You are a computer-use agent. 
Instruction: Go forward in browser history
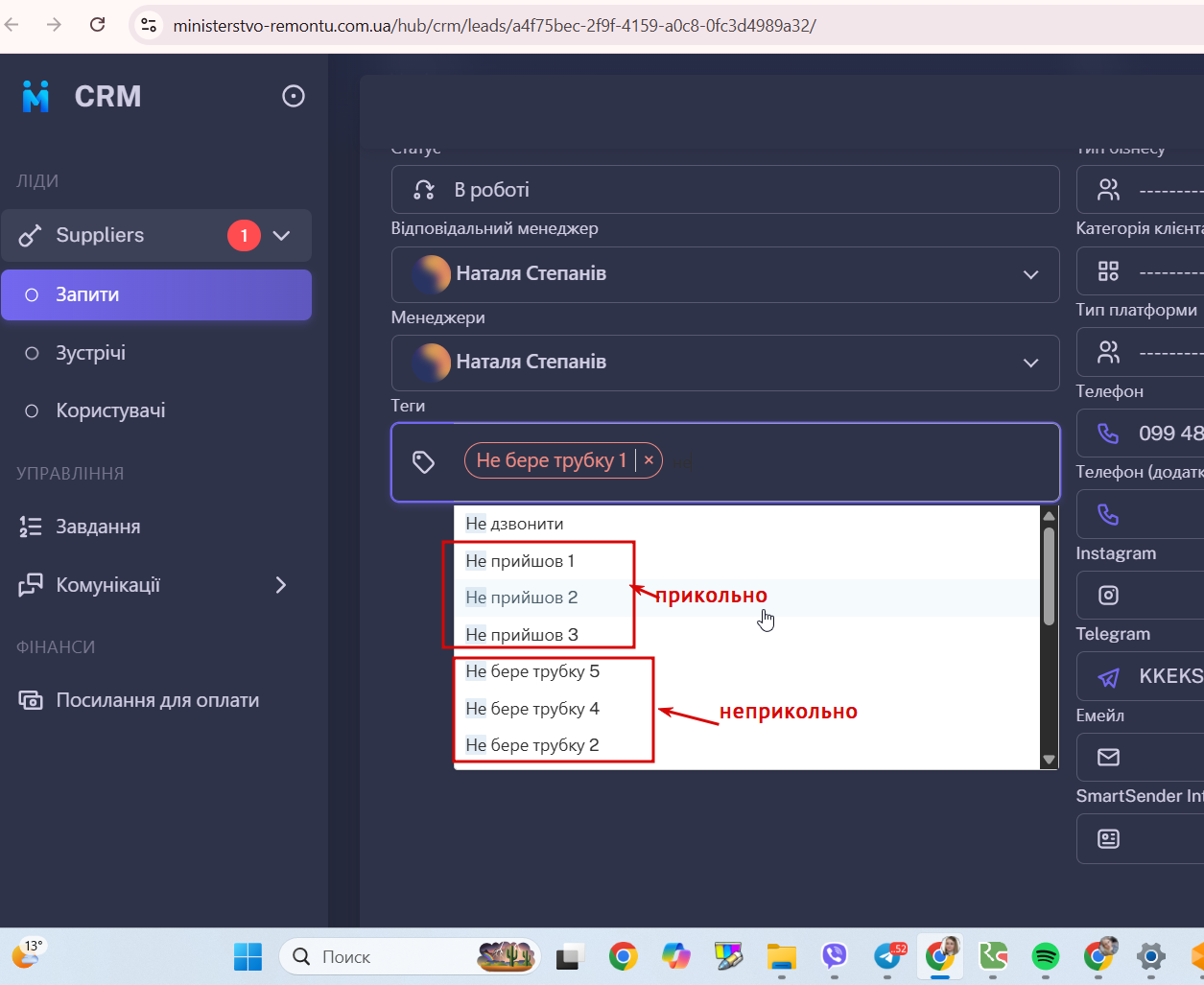pos(54,25)
